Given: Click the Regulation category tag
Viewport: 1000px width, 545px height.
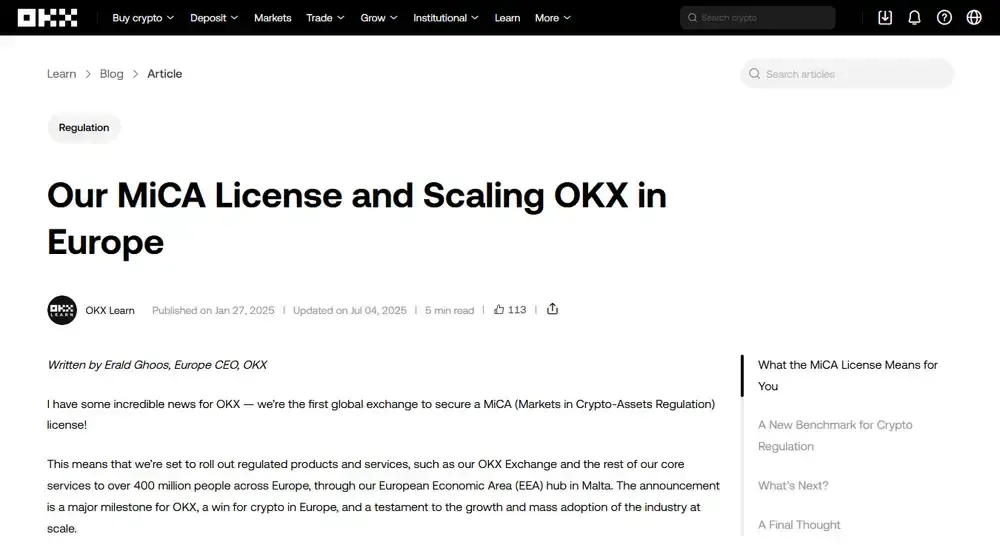Looking at the screenshot, I should pyautogui.click(x=84, y=127).
